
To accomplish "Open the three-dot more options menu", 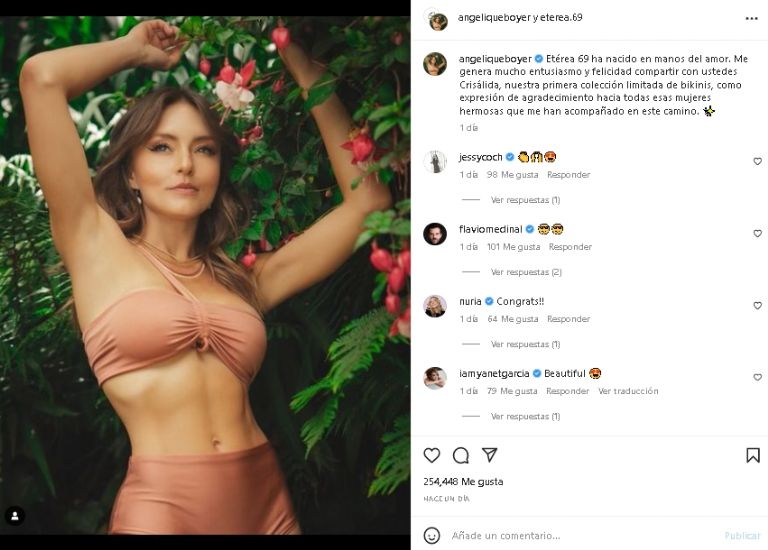I will tap(752, 18).
